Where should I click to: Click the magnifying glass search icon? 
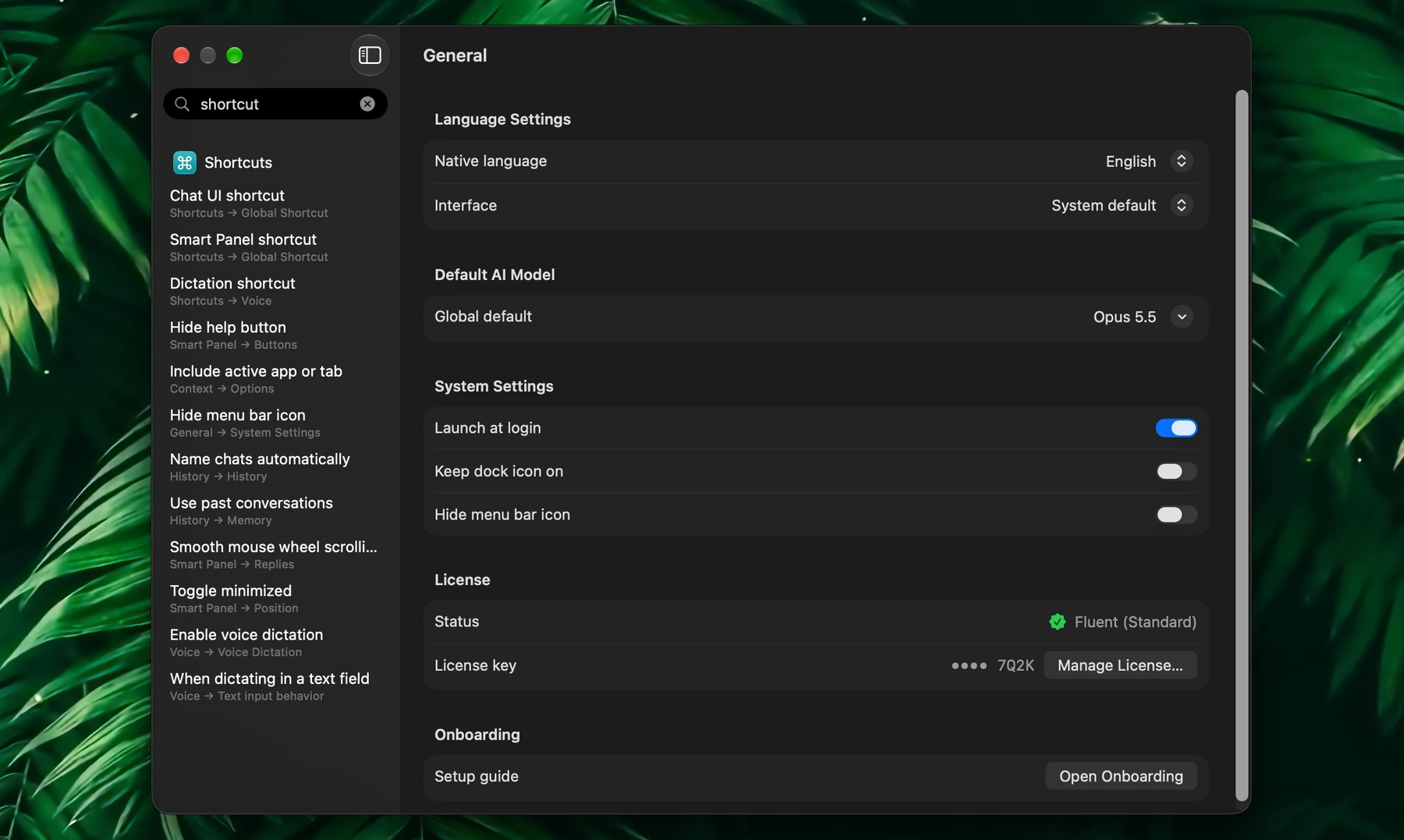(x=182, y=104)
